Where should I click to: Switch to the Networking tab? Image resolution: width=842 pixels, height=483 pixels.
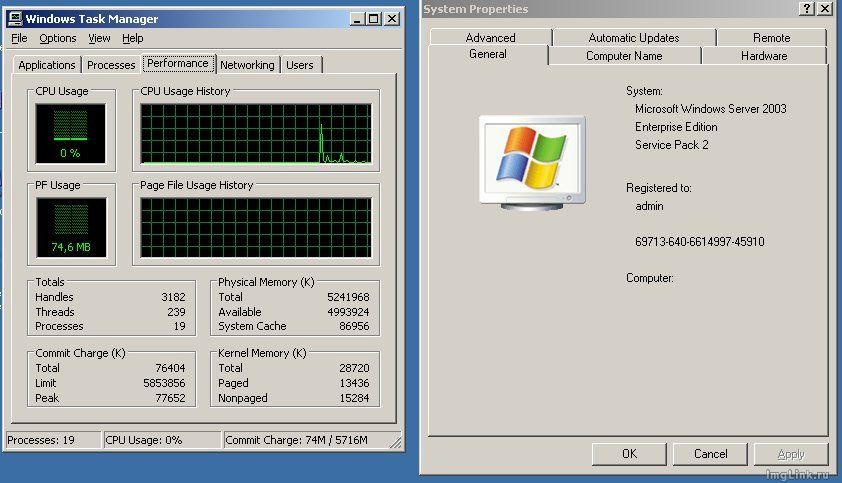pyautogui.click(x=247, y=65)
